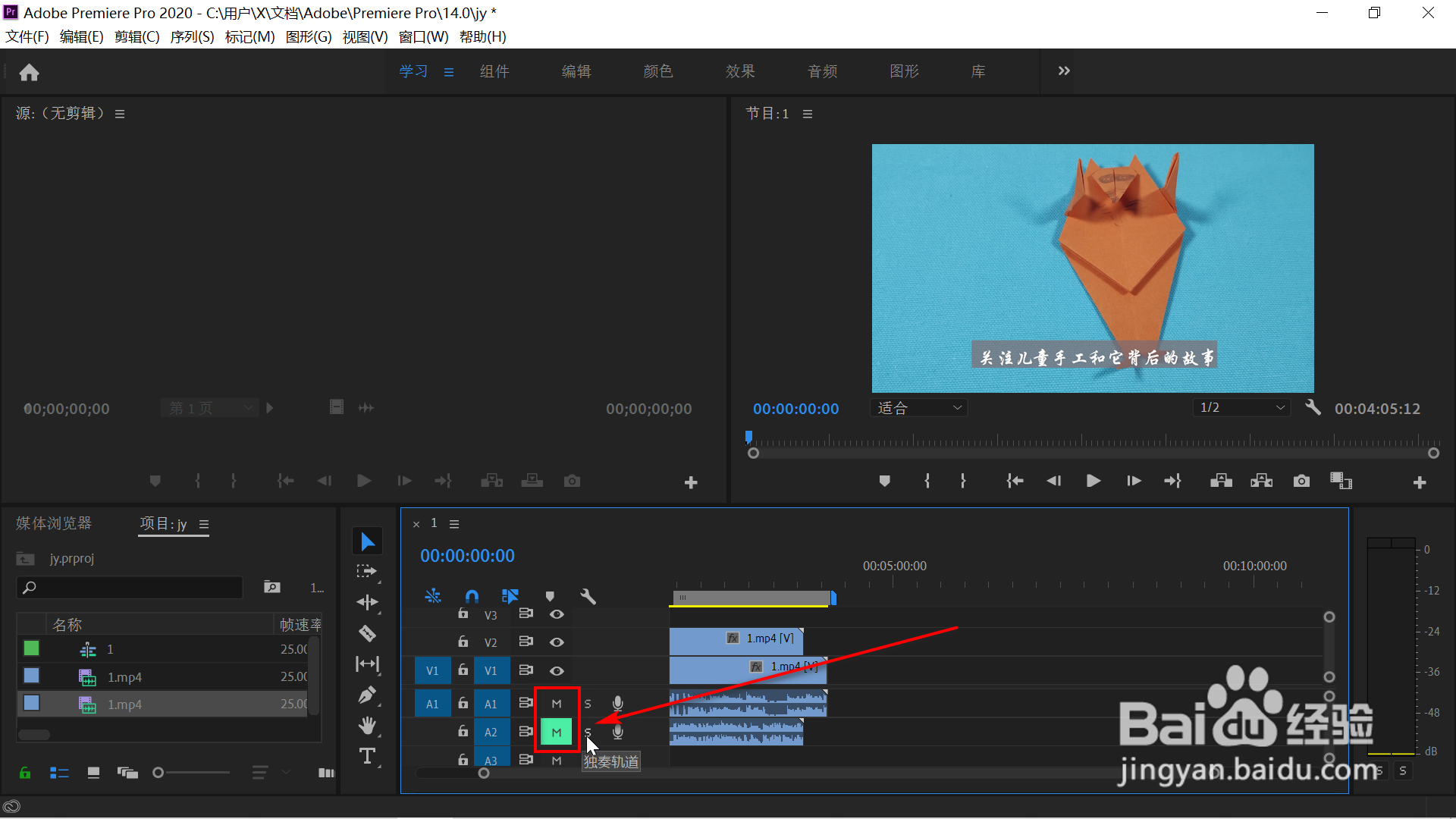Toggle V2 track output eye
The width and height of the screenshot is (1456, 819).
557,642
